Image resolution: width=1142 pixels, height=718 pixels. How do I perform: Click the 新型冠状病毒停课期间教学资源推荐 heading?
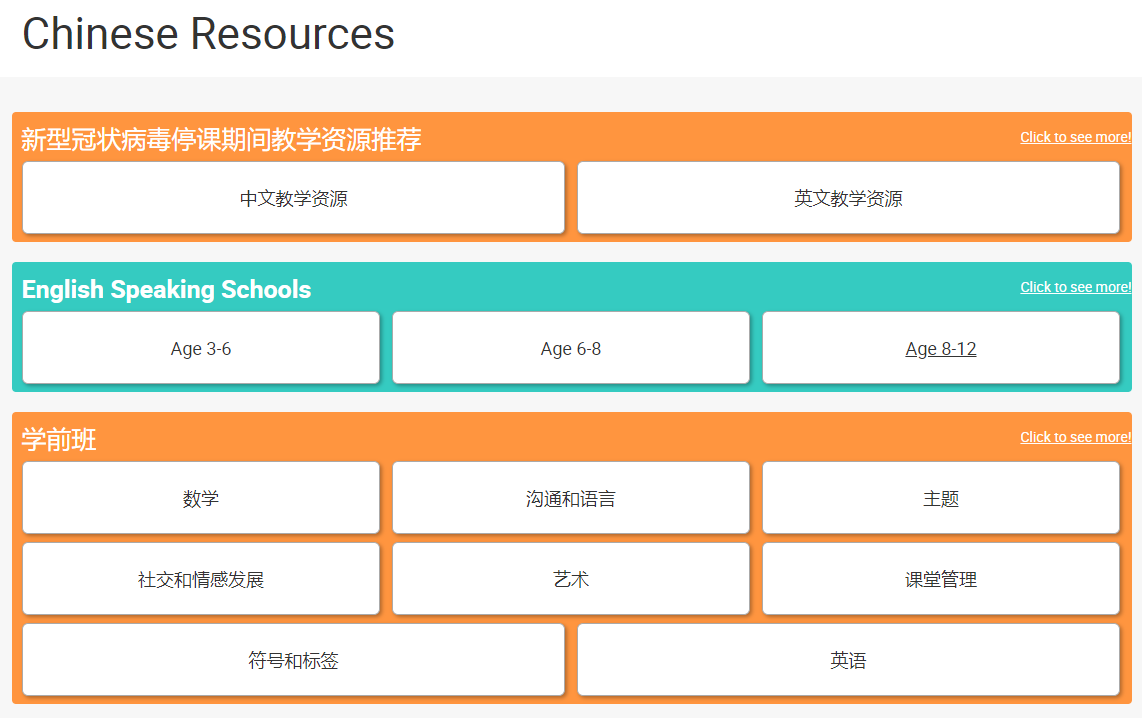[x=221, y=139]
